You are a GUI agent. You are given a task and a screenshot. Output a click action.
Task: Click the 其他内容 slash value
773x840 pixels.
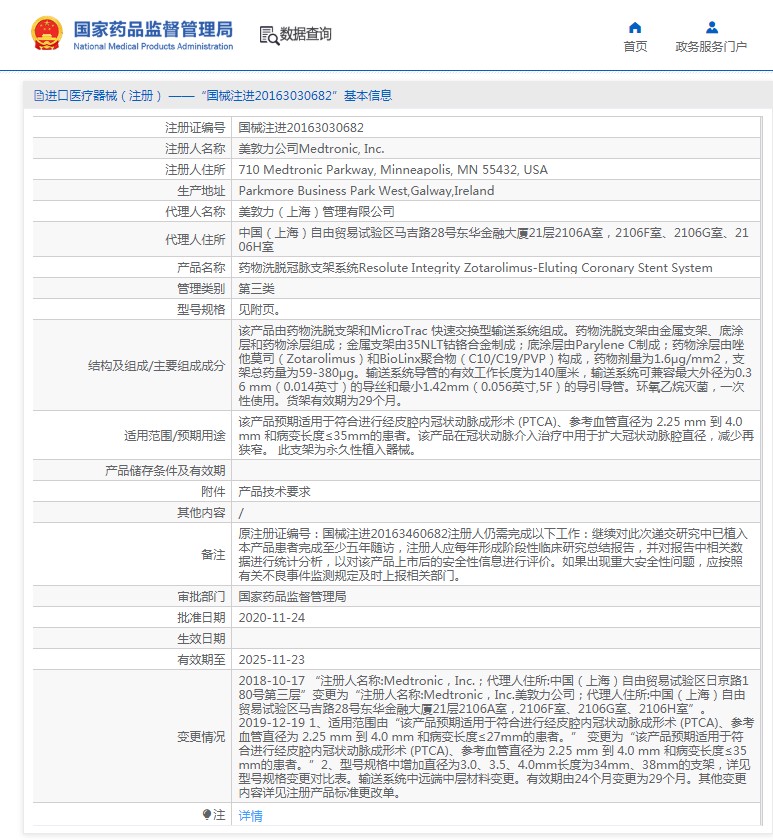(x=241, y=513)
